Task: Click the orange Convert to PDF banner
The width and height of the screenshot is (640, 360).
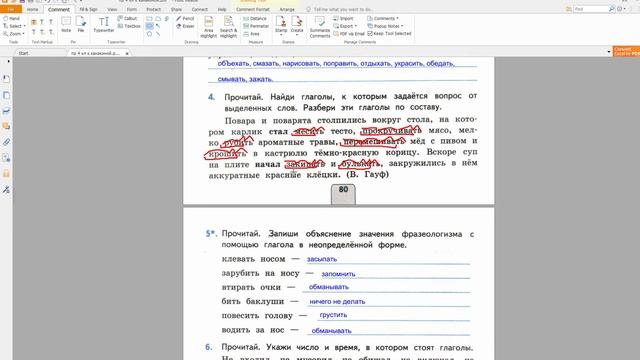Action: (626, 51)
